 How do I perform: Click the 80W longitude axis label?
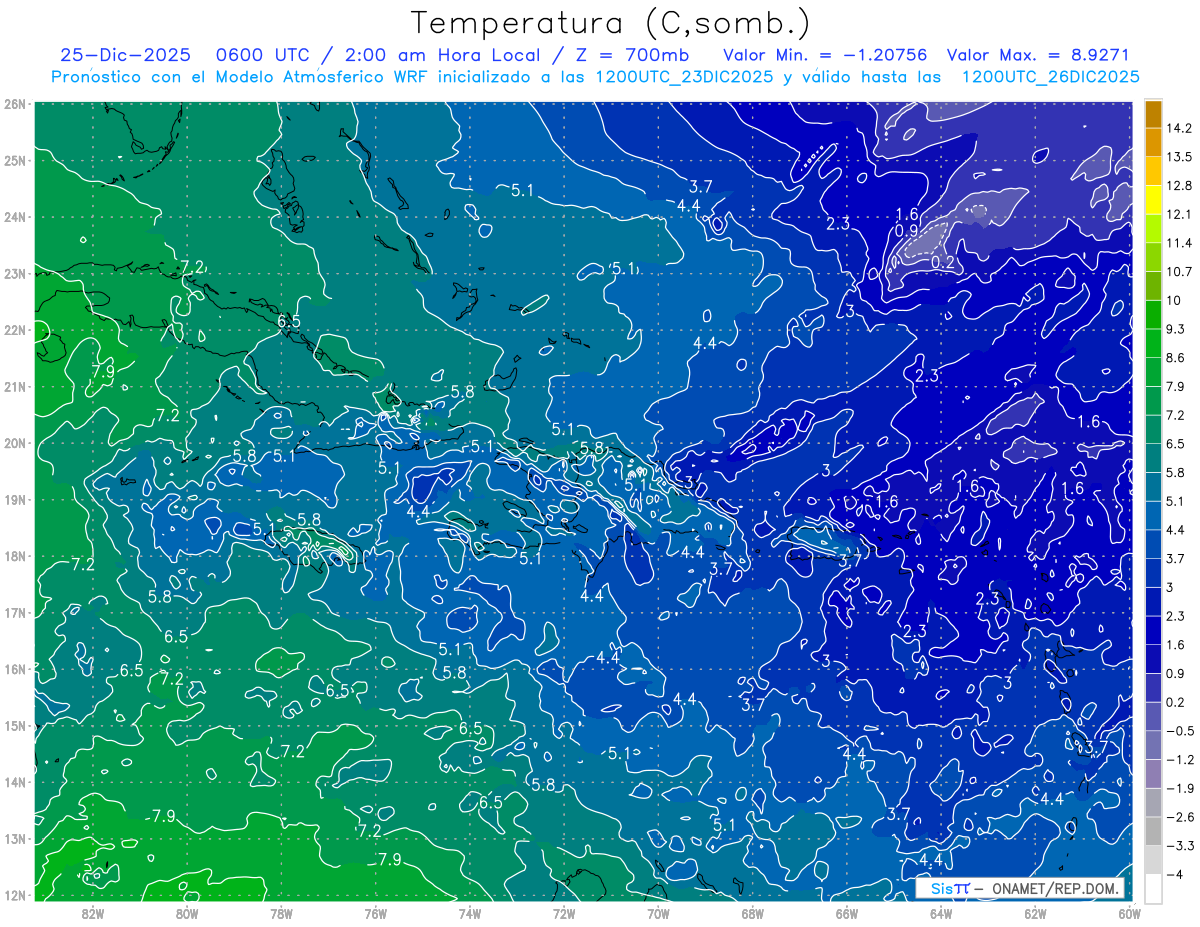click(x=186, y=912)
